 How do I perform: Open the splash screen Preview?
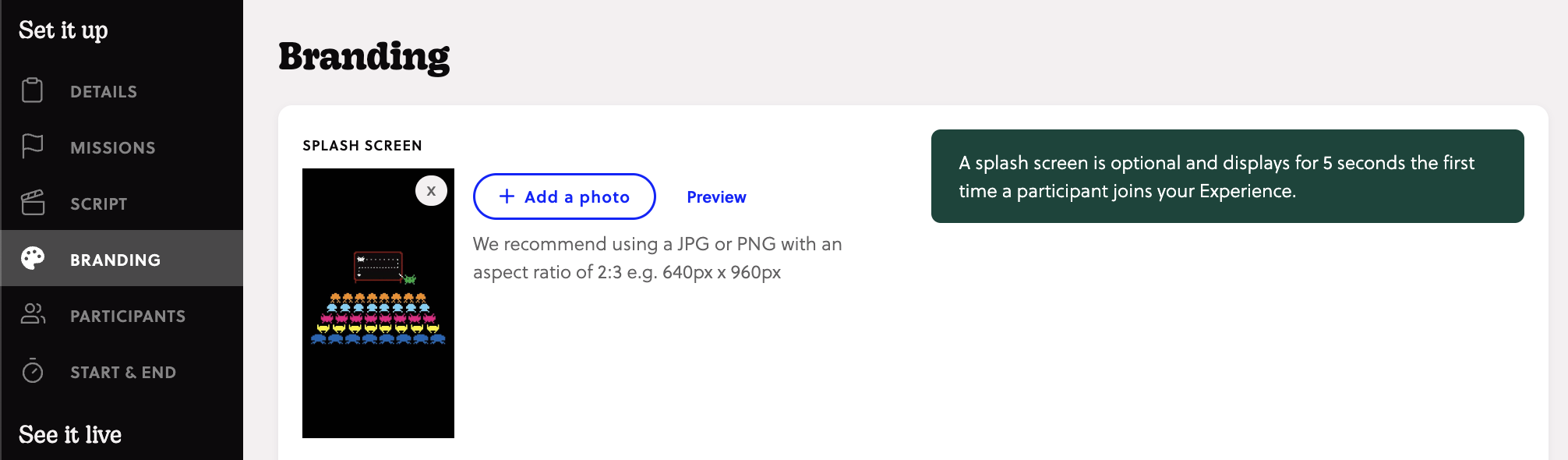715,196
